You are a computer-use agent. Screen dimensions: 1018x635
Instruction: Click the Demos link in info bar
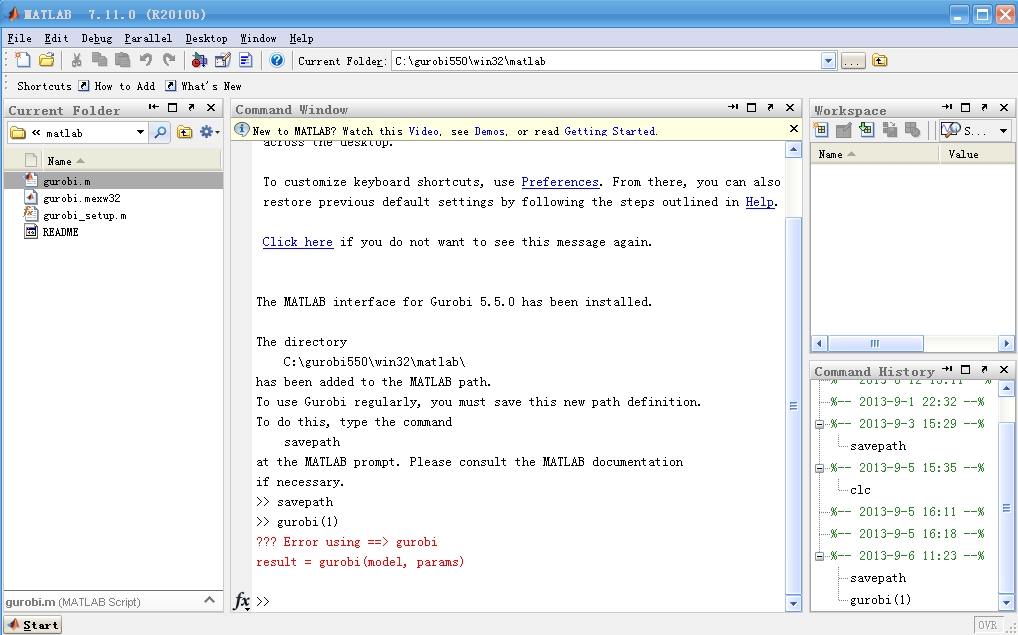pos(490,131)
